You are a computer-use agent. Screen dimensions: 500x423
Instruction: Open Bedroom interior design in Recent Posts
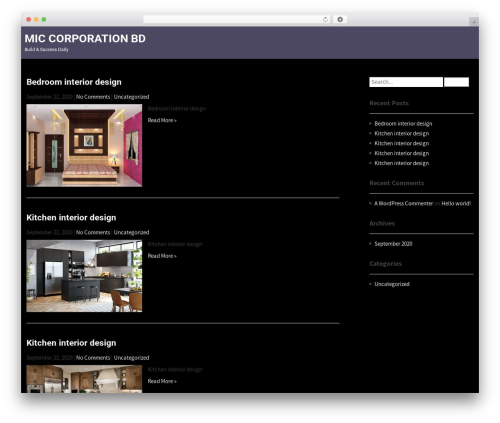[x=403, y=124]
